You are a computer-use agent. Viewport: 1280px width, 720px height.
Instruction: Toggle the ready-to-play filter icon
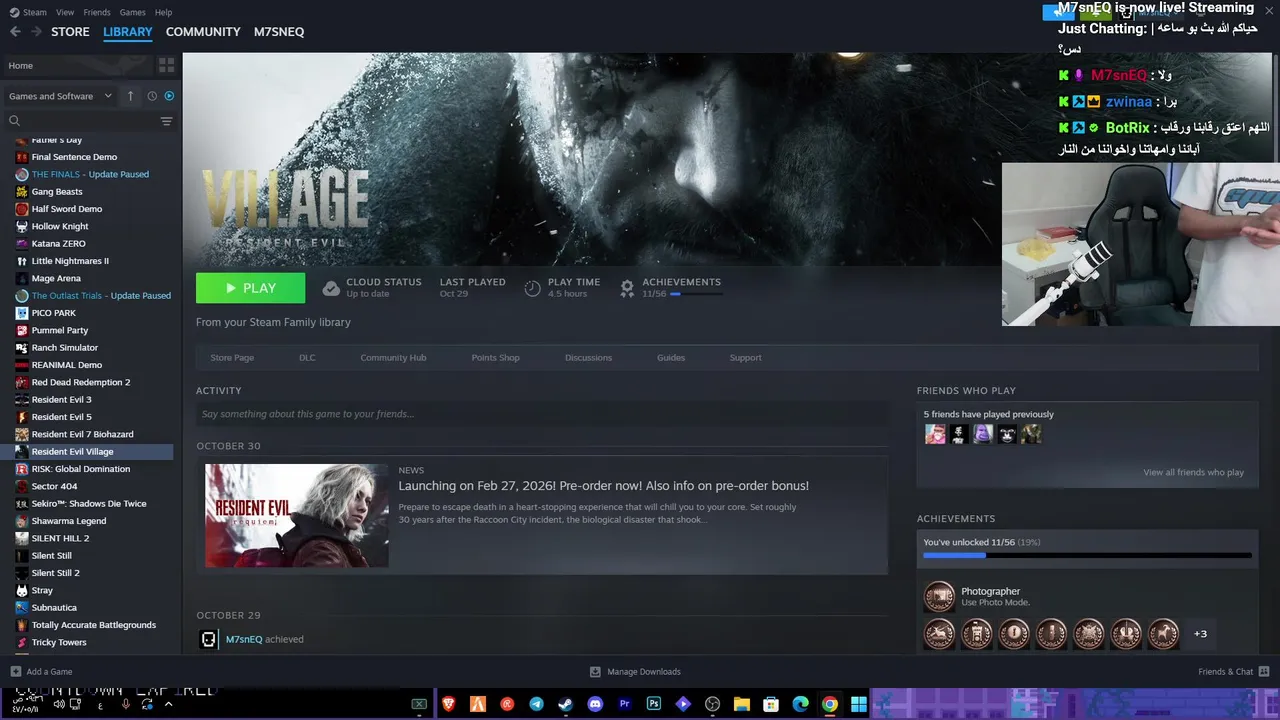coord(169,96)
